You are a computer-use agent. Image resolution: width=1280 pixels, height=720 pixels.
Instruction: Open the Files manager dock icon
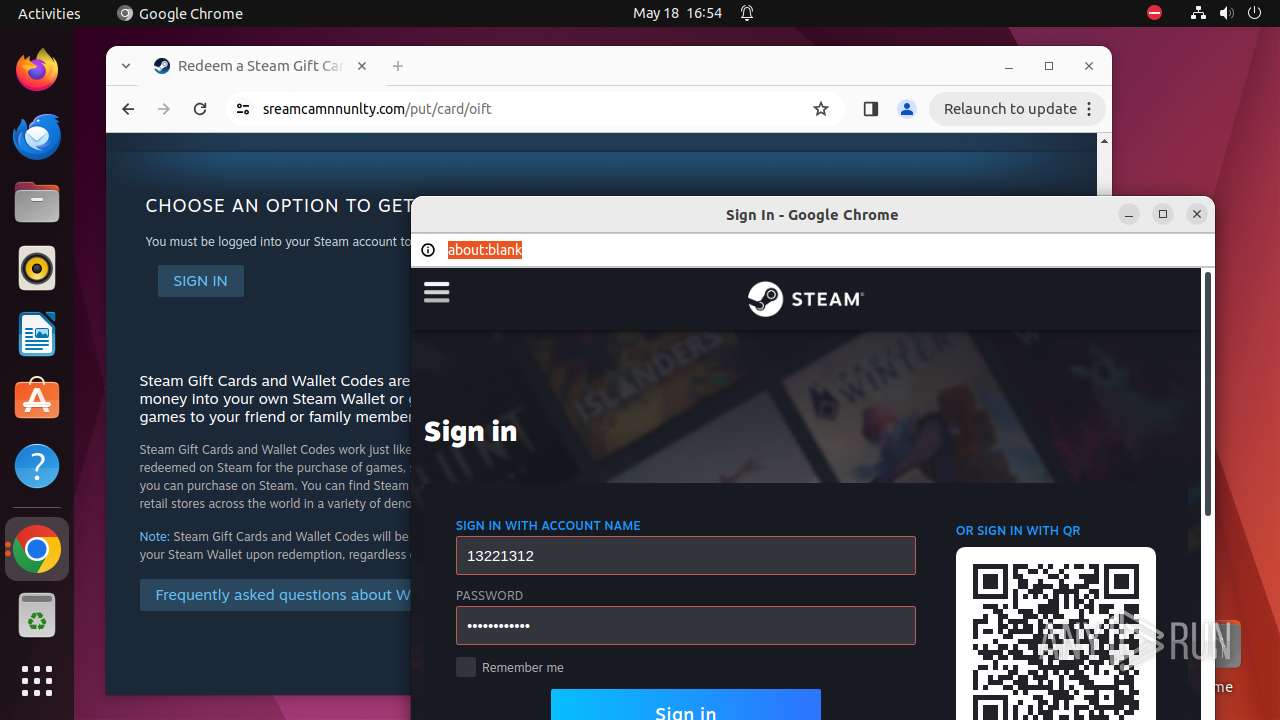click(37, 203)
